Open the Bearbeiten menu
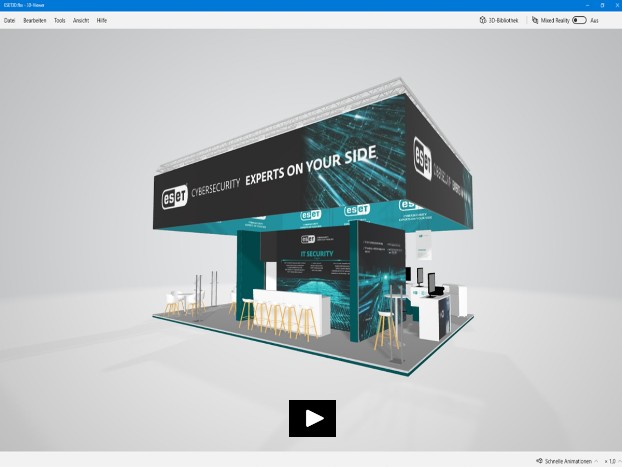 [x=35, y=20]
